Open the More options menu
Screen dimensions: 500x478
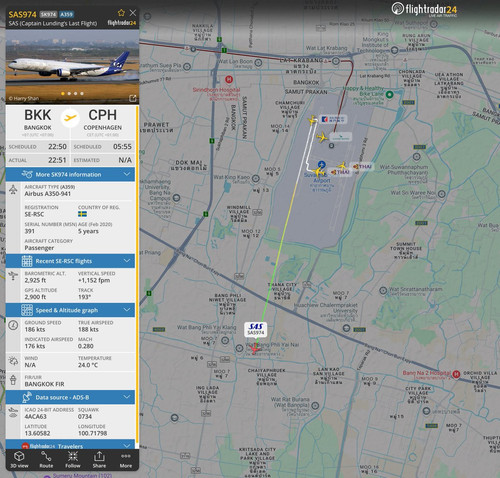point(126,459)
